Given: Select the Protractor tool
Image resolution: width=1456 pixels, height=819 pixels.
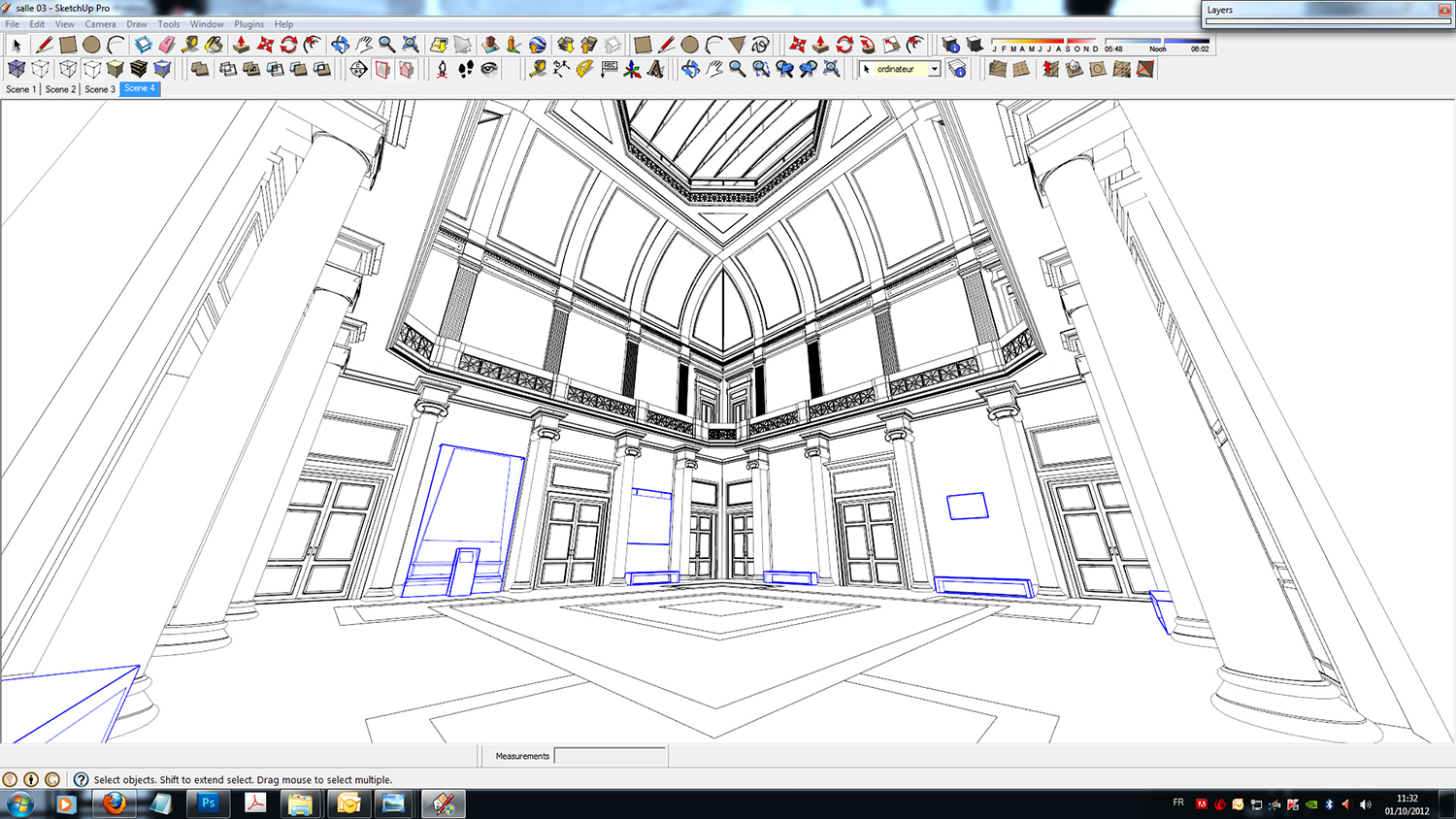Looking at the screenshot, I should coord(584,69).
